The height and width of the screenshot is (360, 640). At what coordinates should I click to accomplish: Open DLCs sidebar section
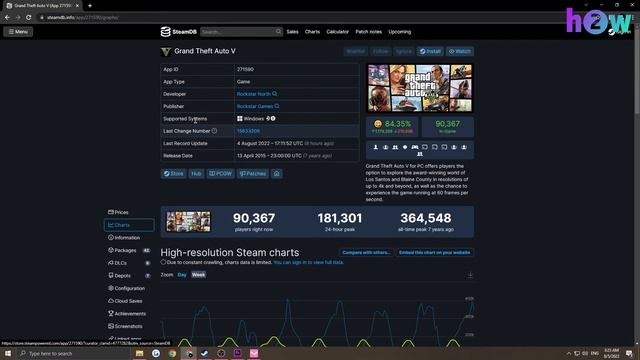129,263
